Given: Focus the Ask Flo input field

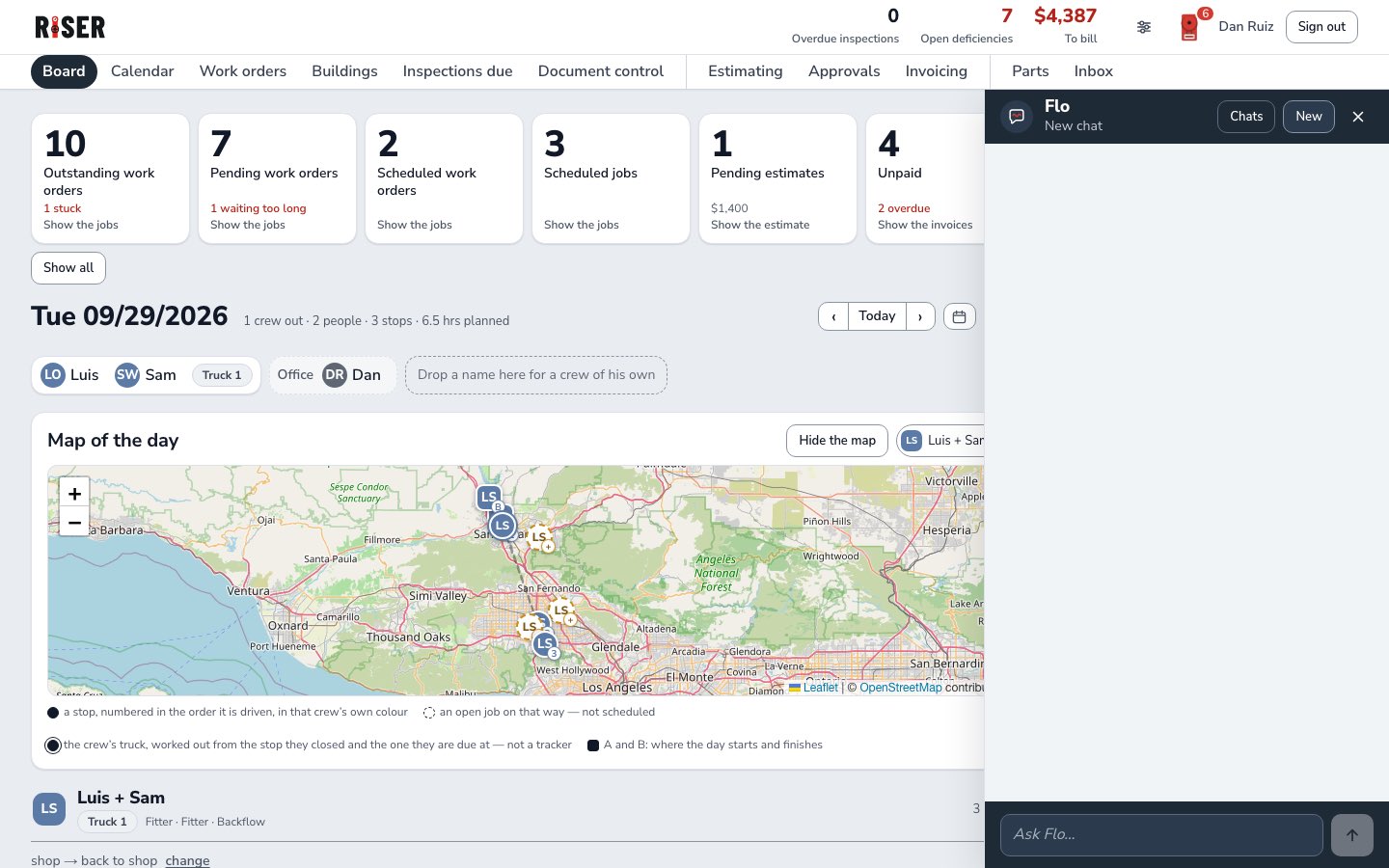Looking at the screenshot, I should coord(1161,835).
